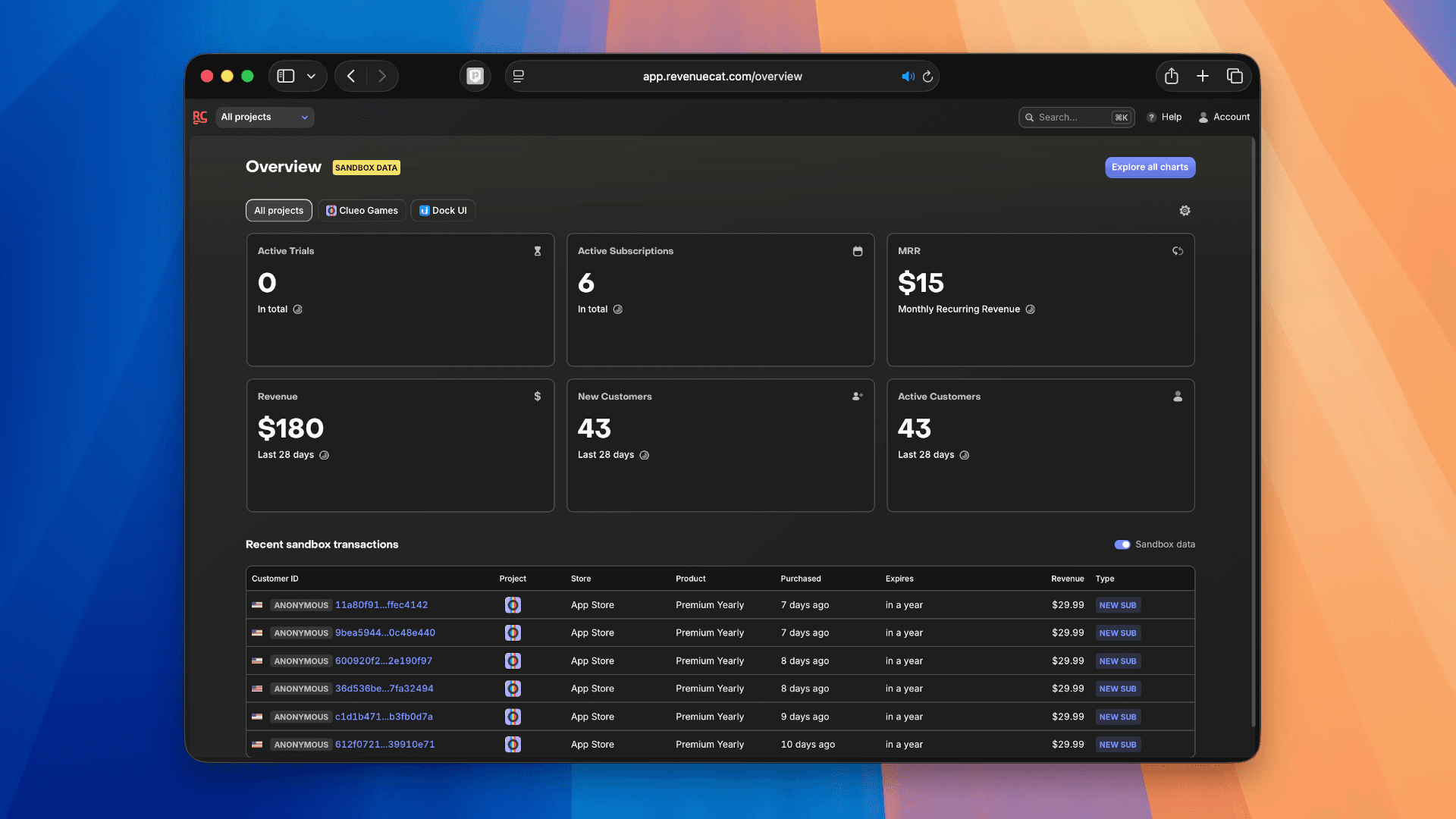Mute tab audio speaker icon
The width and height of the screenshot is (1456, 819).
(x=908, y=77)
